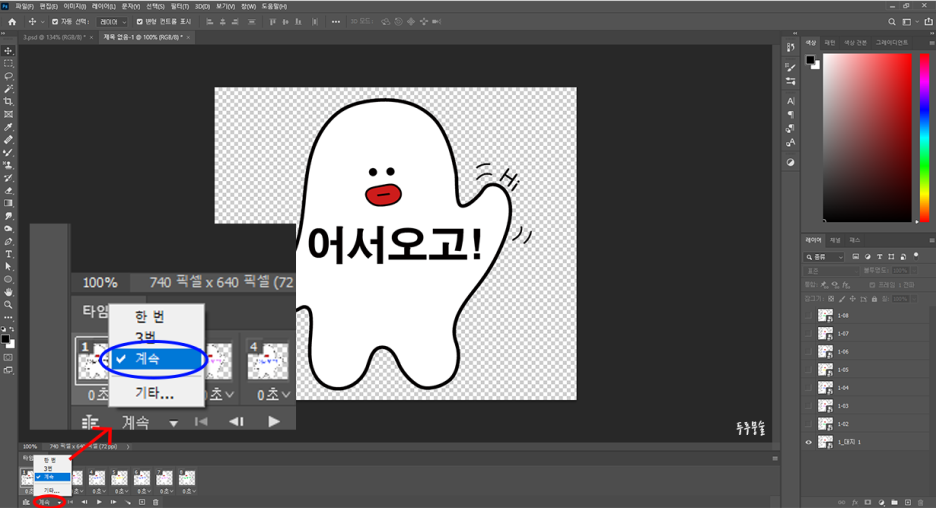Select the Crop tool
The height and width of the screenshot is (508, 936).
pyautogui.click(x=8, y=101)
